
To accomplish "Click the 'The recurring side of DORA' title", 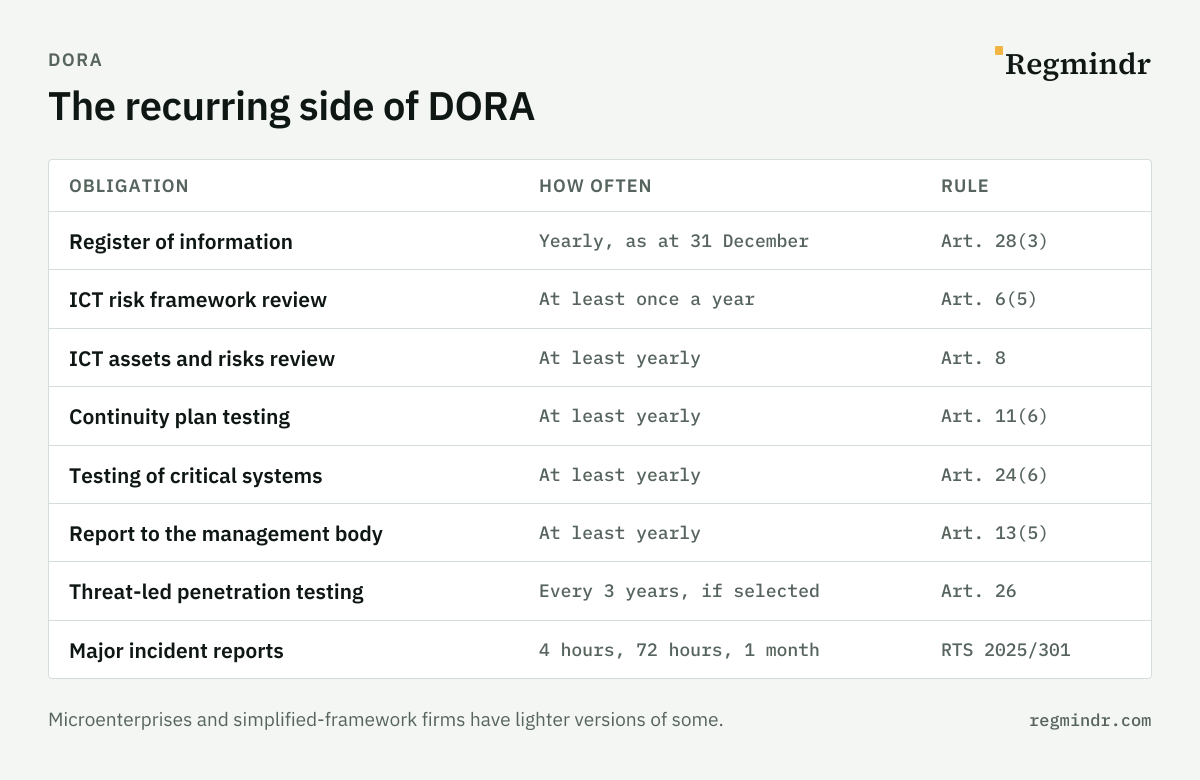I will click(x=291, y=107).
